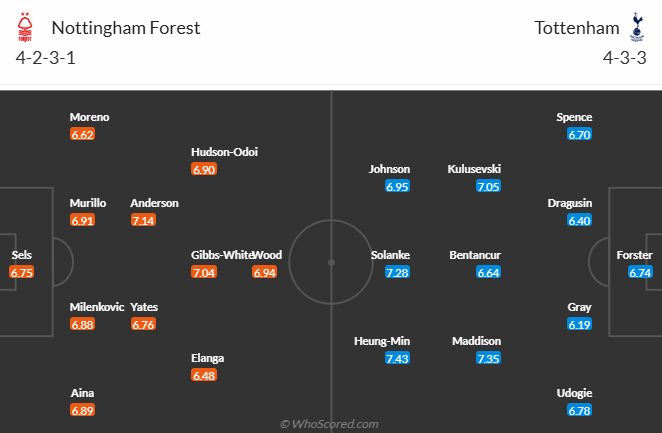
Task: Select Bentancur's 6.64 rating badge
Action: point(489,272)
